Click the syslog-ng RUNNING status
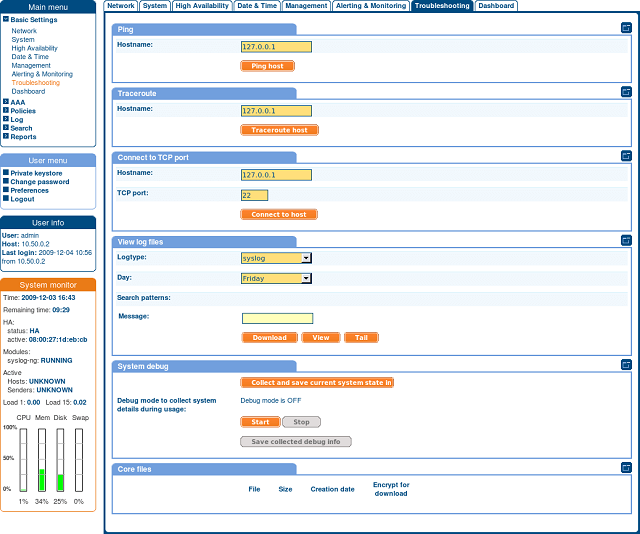Image resolution: width=640 pixels, height=534 pixels. click(56, 360)
